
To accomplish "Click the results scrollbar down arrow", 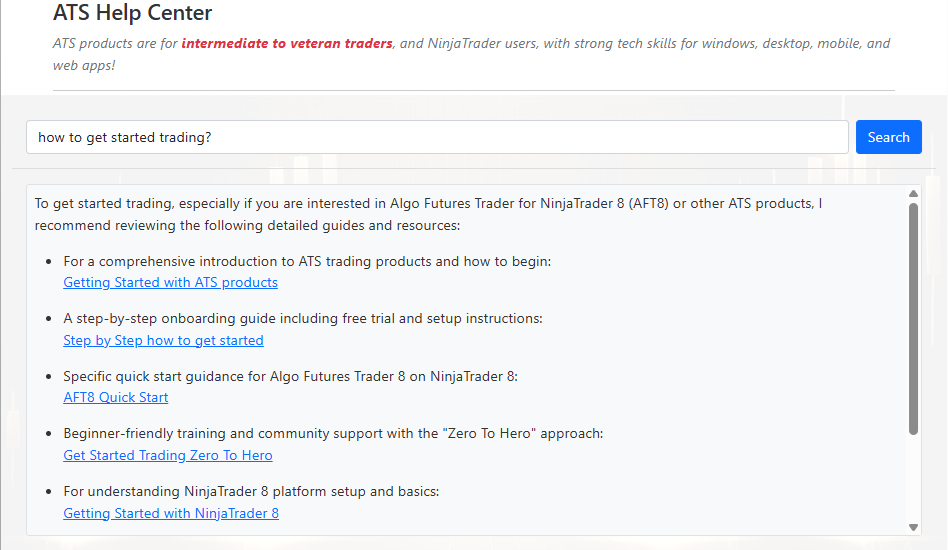I will pos(913,527).
